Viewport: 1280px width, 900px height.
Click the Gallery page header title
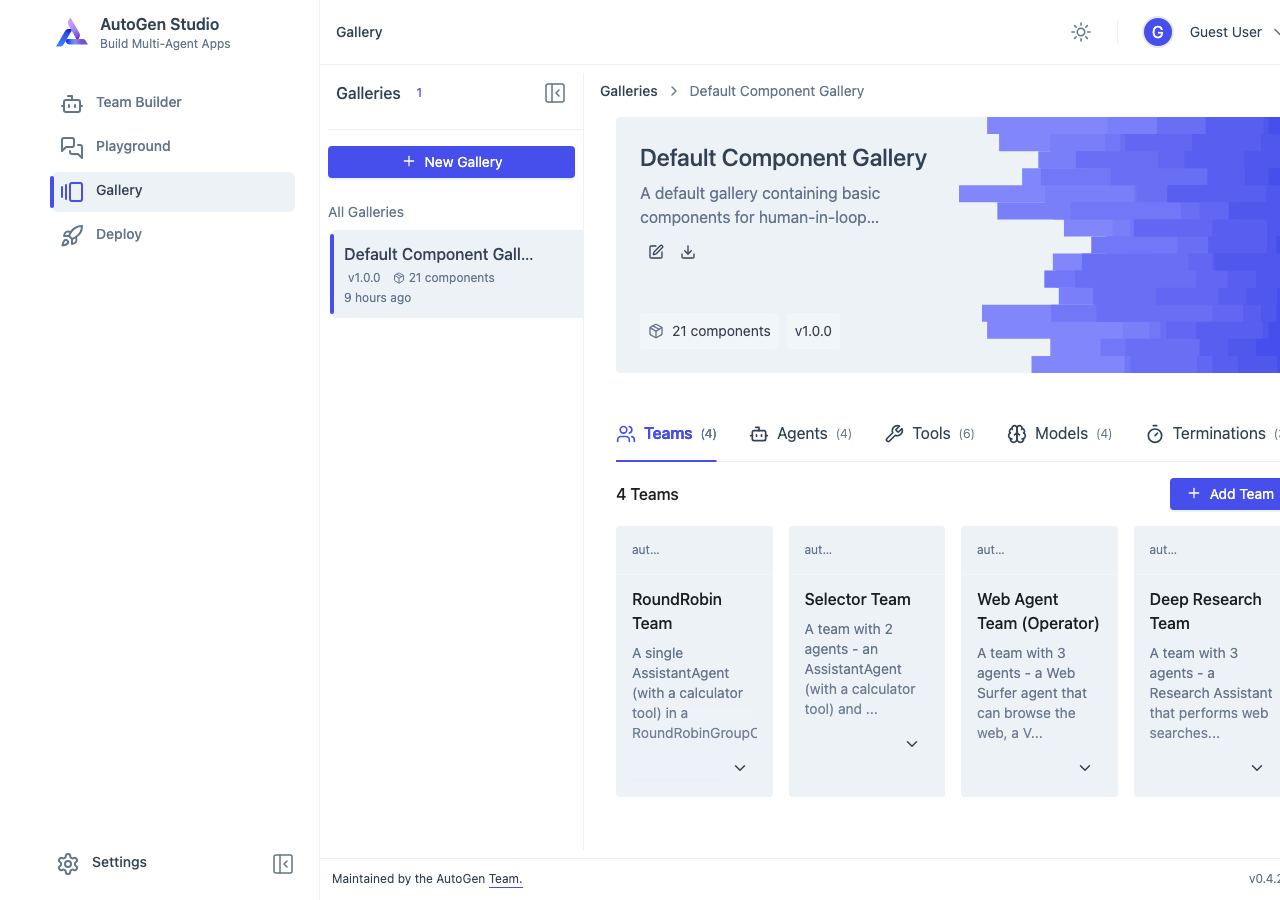(359, 32)
